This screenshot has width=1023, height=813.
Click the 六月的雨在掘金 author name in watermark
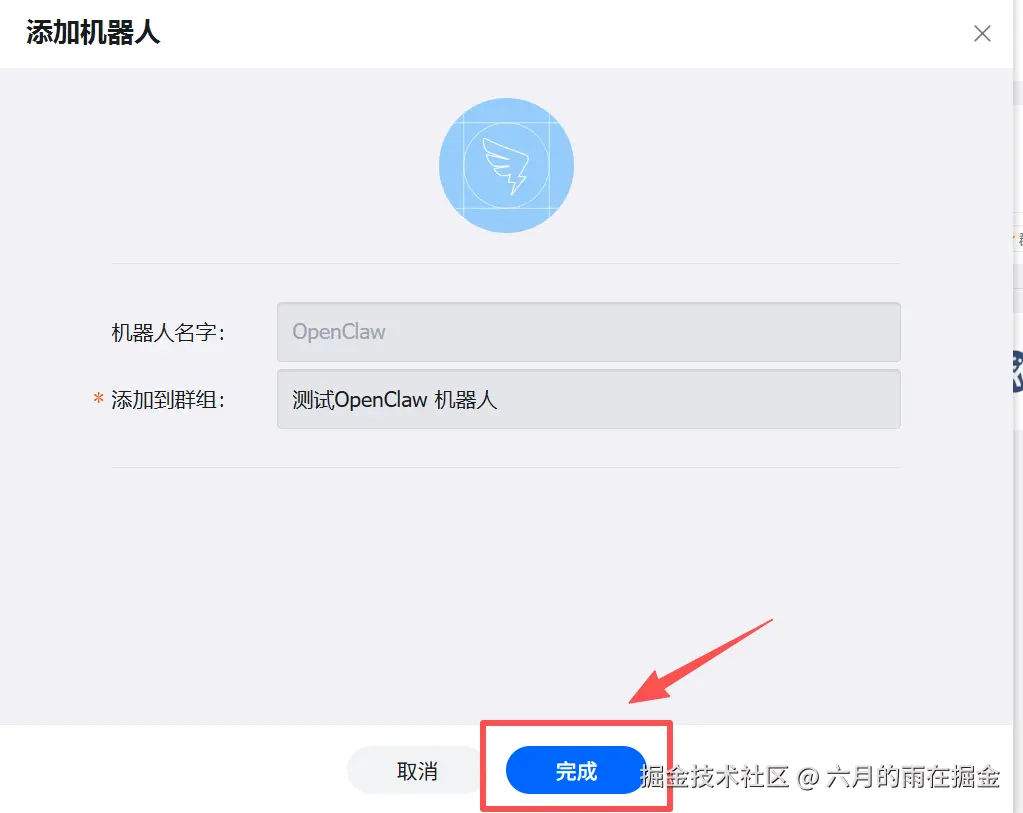point(913,776)
